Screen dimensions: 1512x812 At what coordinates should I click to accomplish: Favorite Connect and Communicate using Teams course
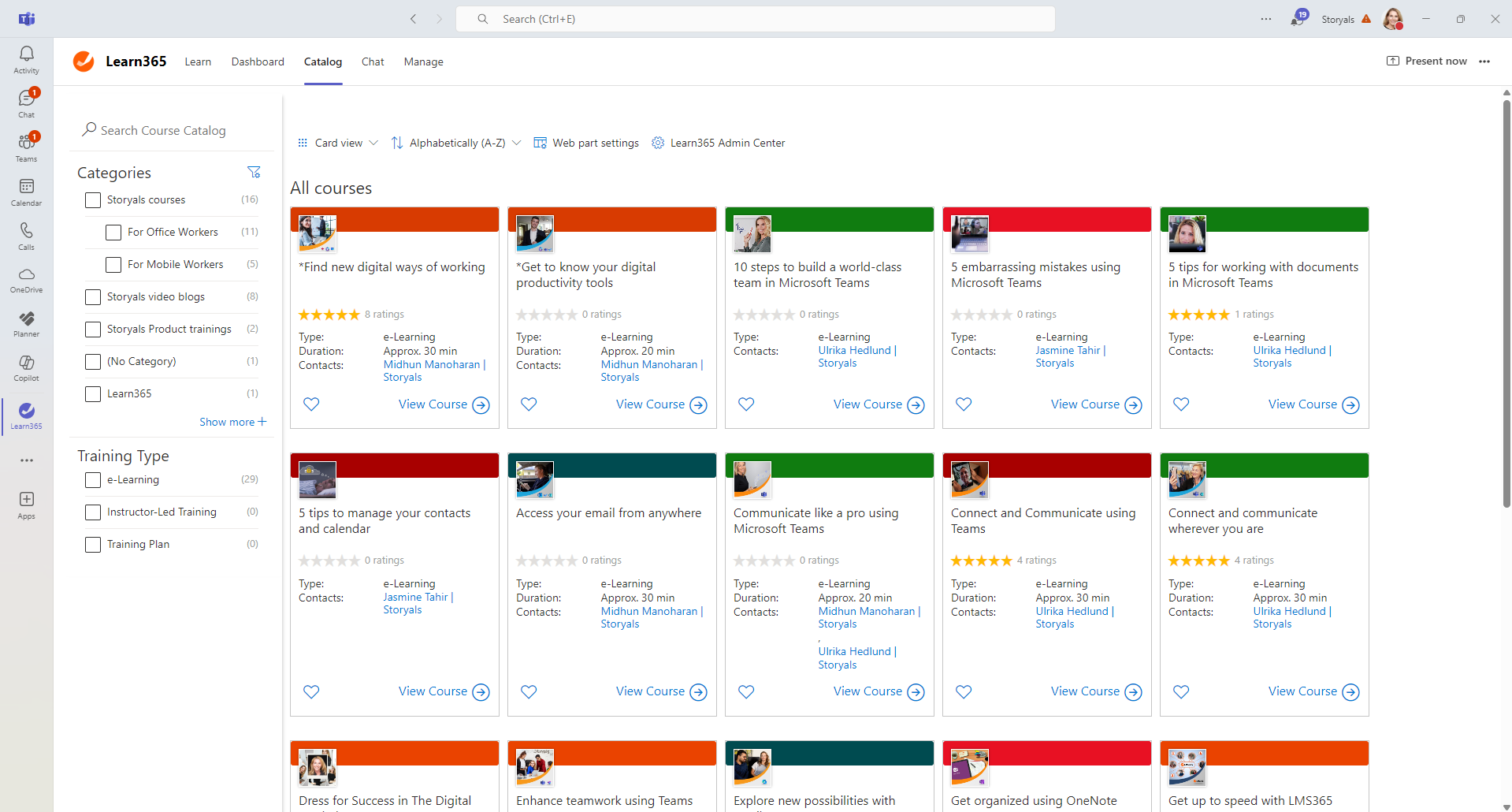coord(964,691)
